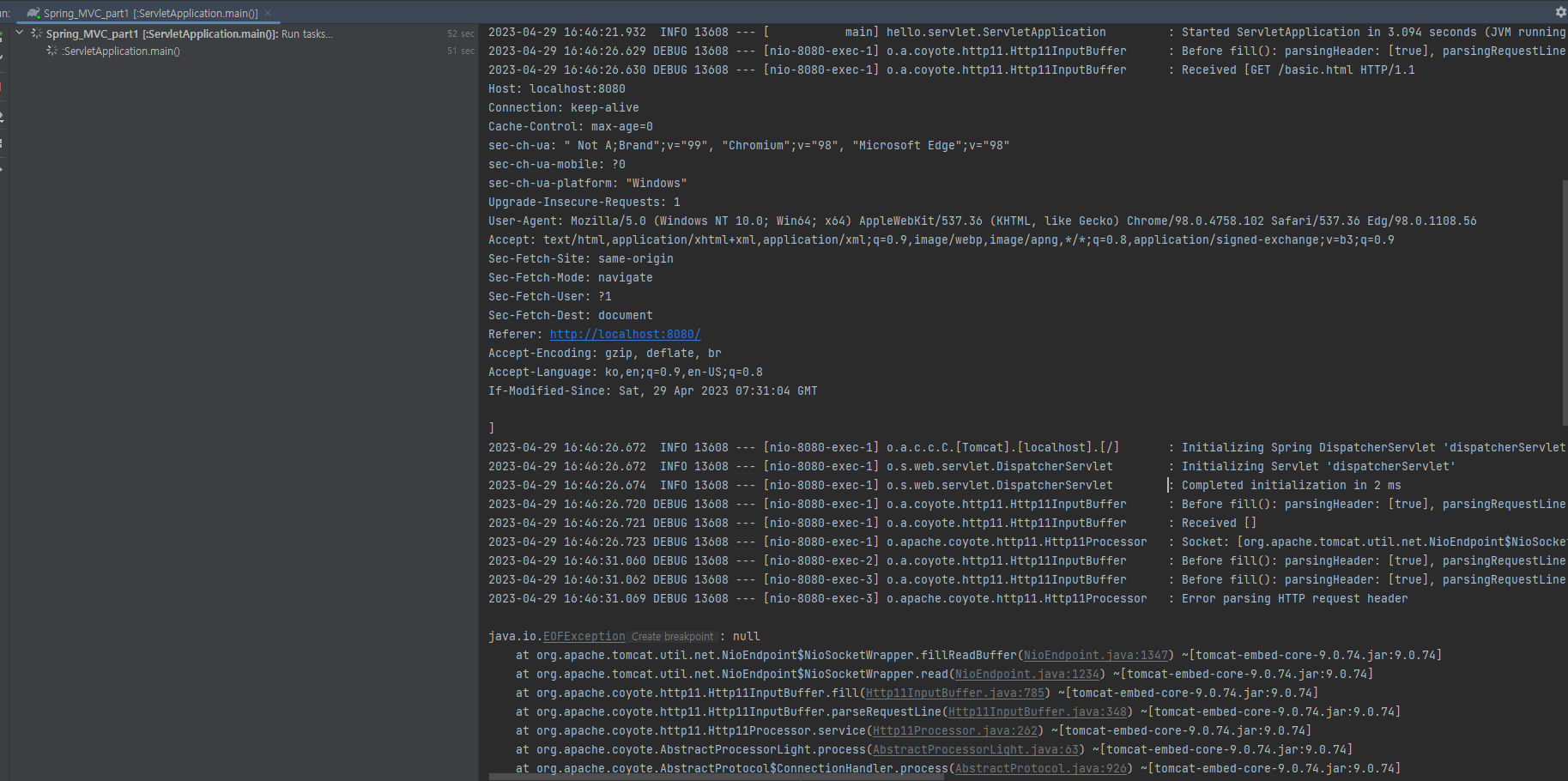Image resolution: width=1568 pixels, height=781 pixels.
Task: Click the User-Agent Mozilla/5.0 header line
Action: coord(982,221)
